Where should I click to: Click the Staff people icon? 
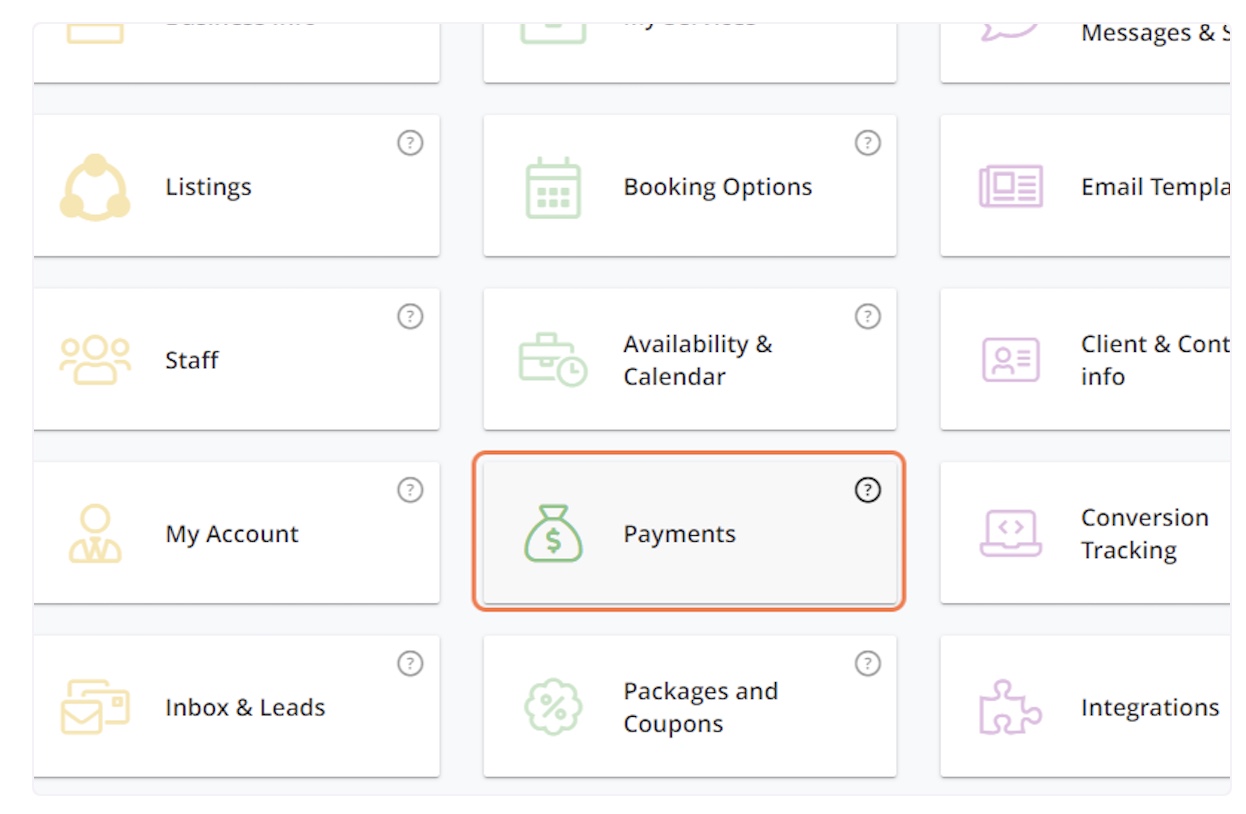click(x=95, y=360)
